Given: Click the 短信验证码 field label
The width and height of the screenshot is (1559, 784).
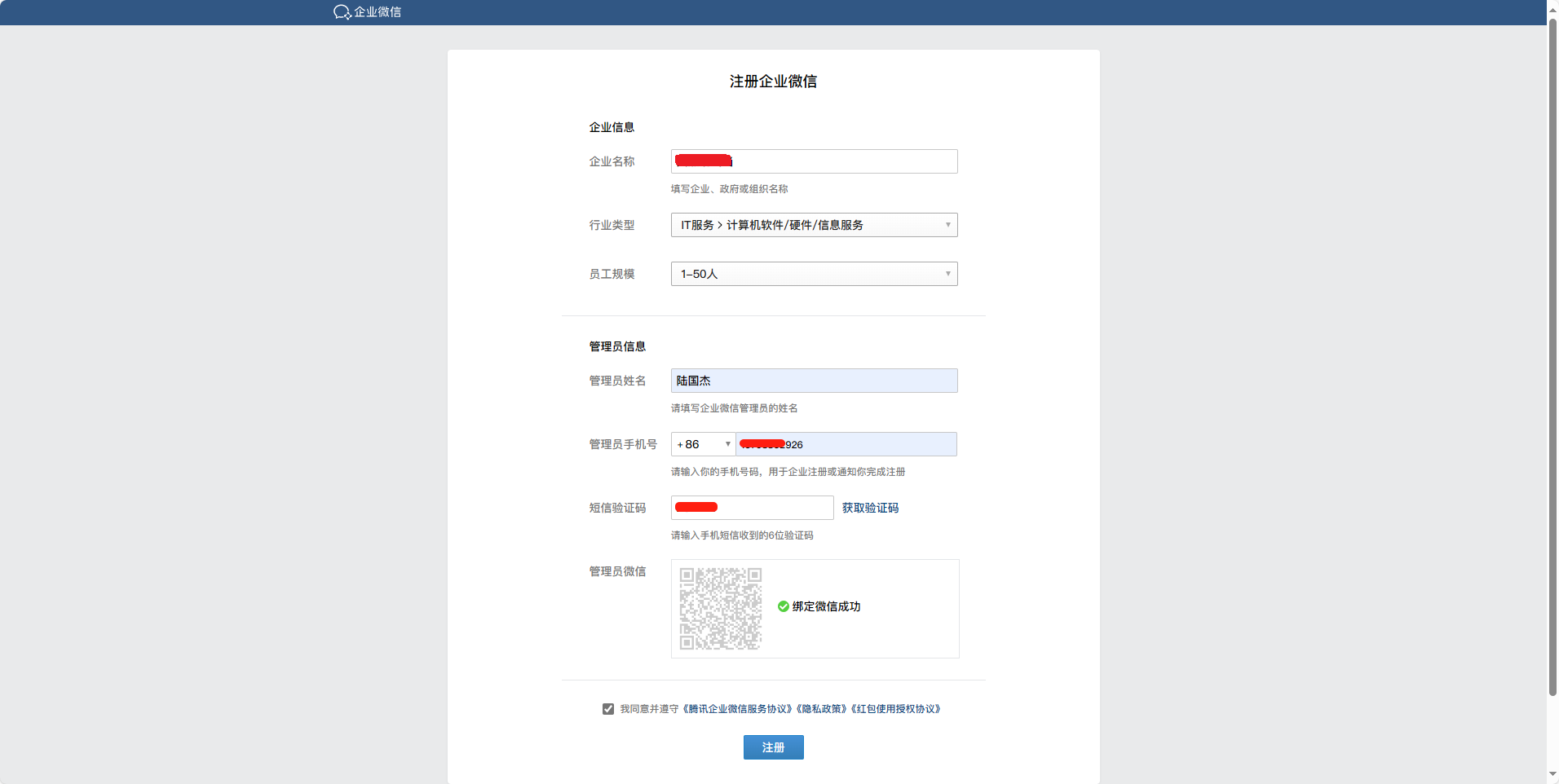Looking at the screenshot, I should 617,508.
